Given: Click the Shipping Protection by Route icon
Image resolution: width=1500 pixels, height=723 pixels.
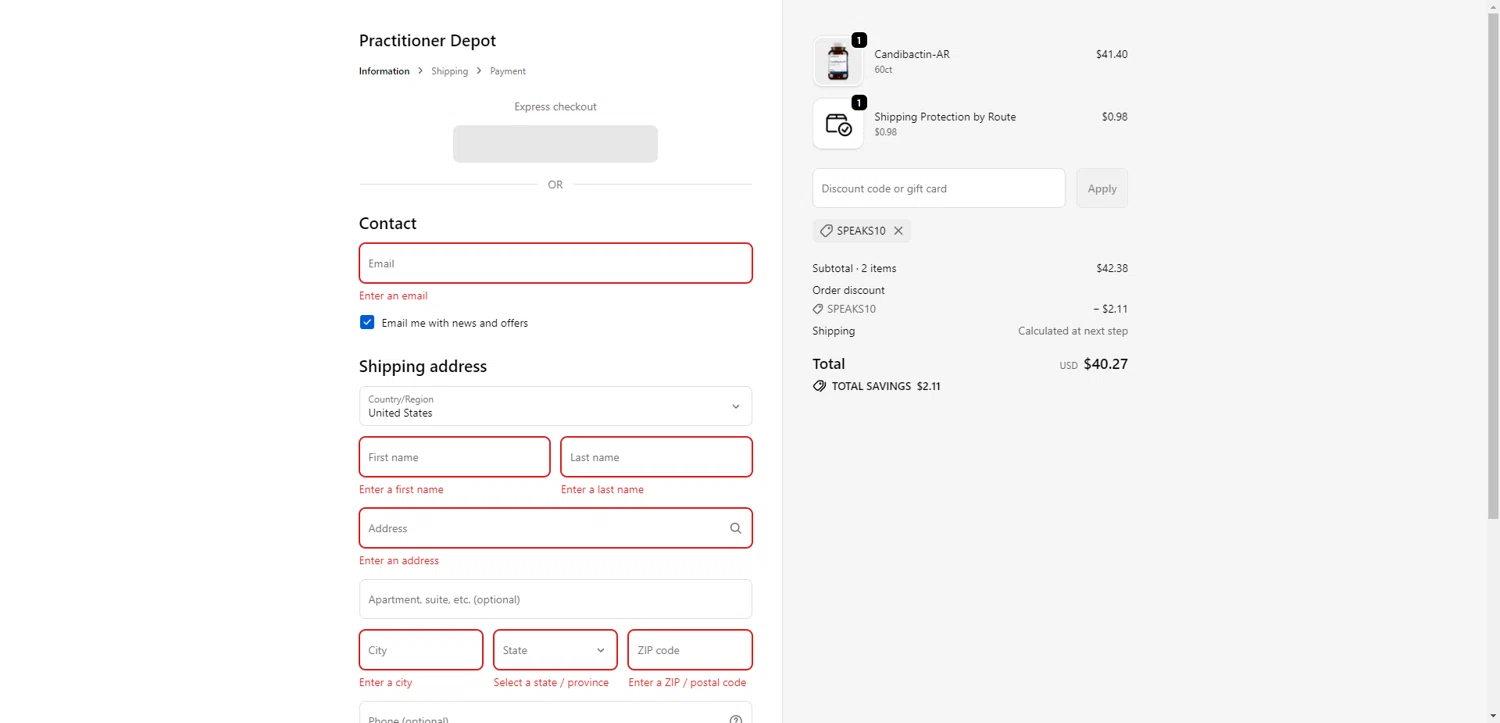Looking at the screenshot, I should (838, 124).
